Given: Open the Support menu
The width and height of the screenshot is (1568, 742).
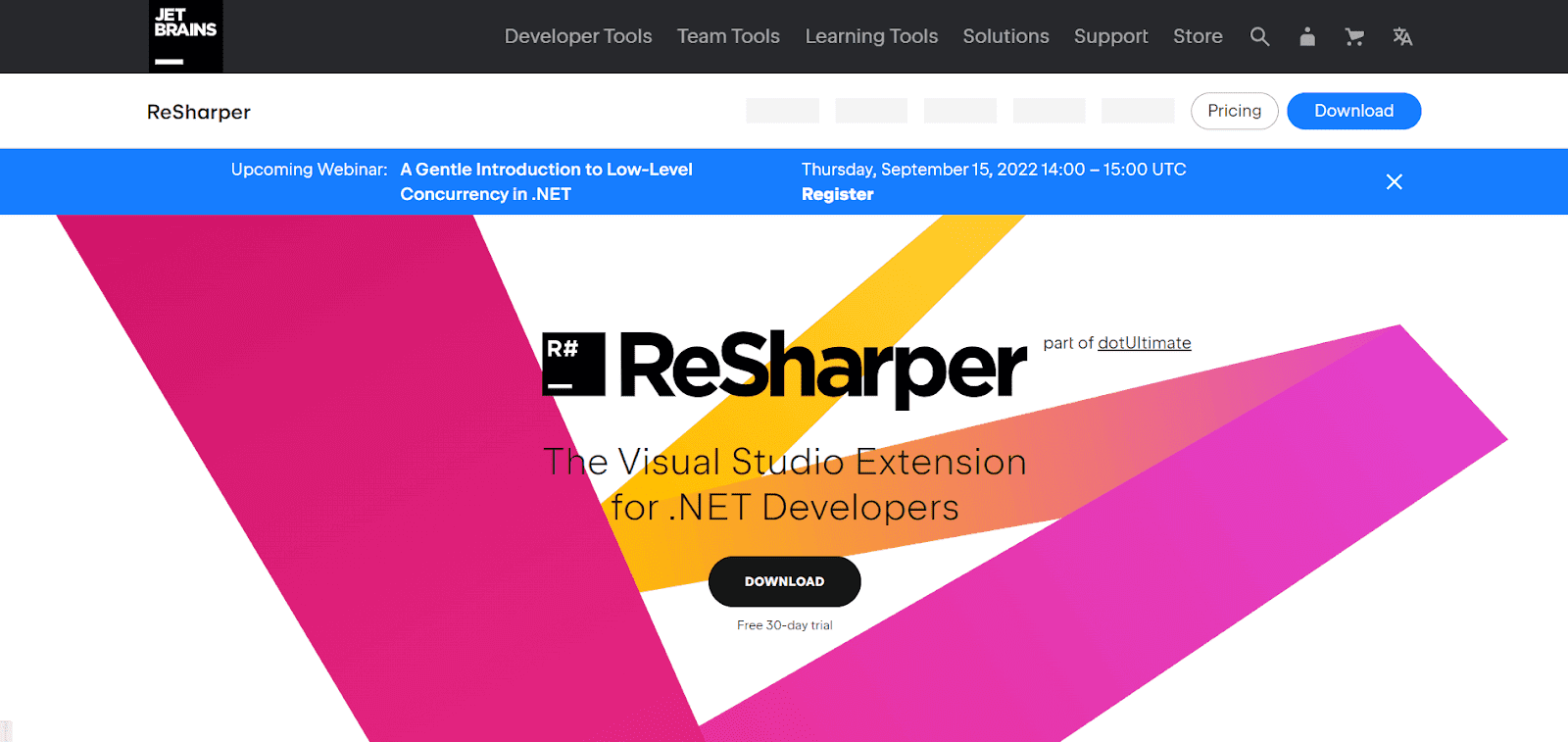Looking at the screenshot, I should pyautogui.click(x=1110, y=36).
